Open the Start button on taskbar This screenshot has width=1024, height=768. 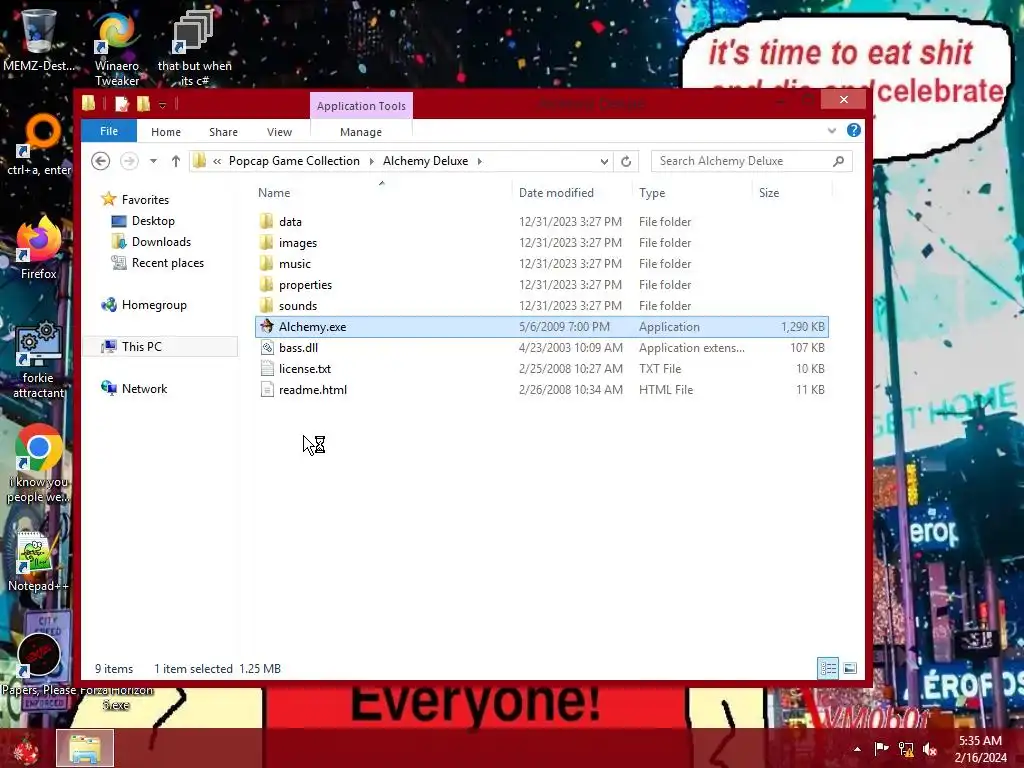pos(26,748)
